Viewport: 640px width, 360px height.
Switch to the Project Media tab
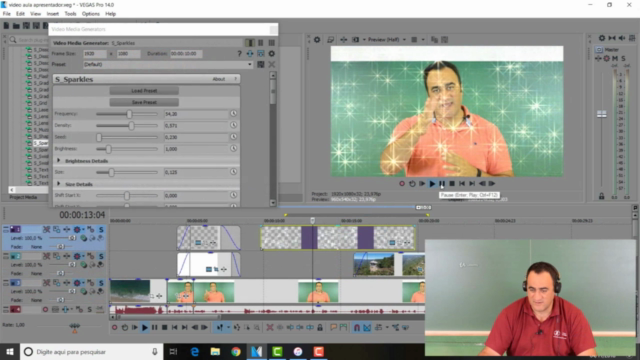pyautogui.click(x=23, y=197)
